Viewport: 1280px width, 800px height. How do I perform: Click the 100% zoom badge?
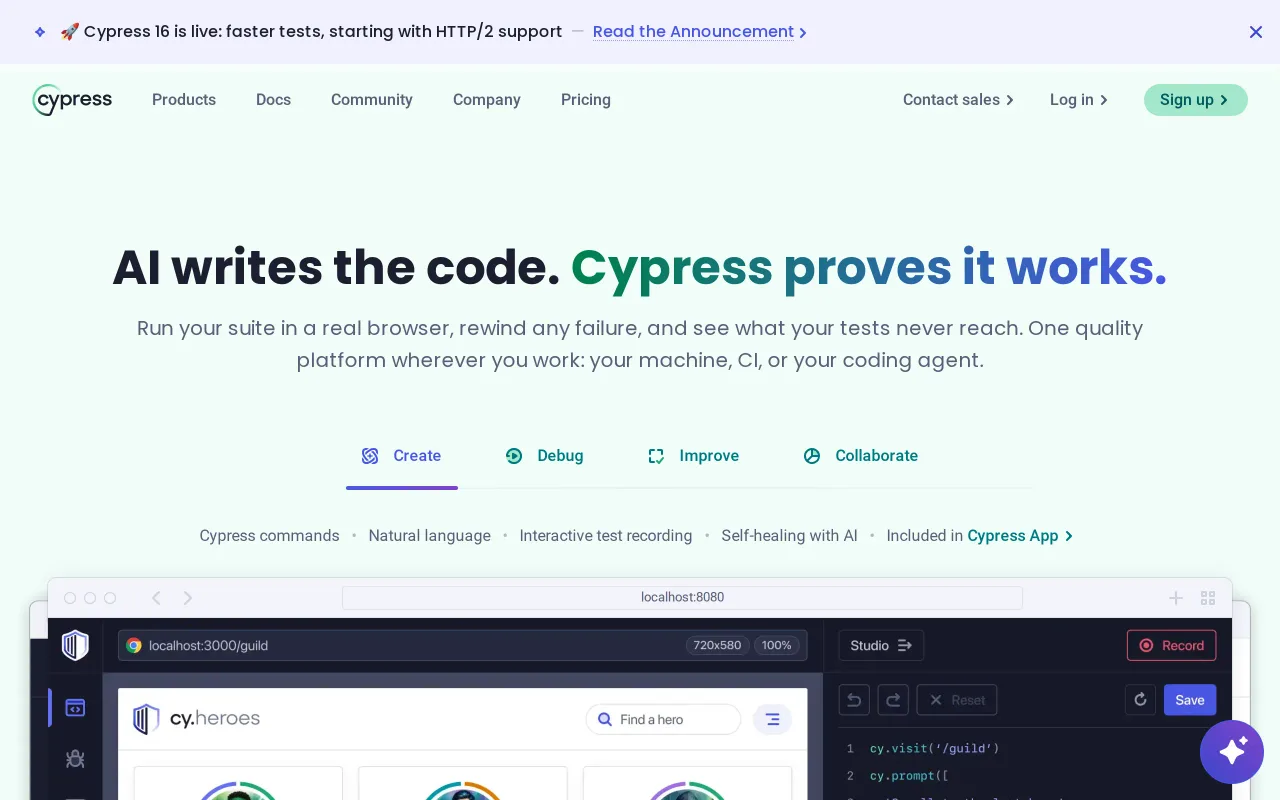tap(777, 646)
